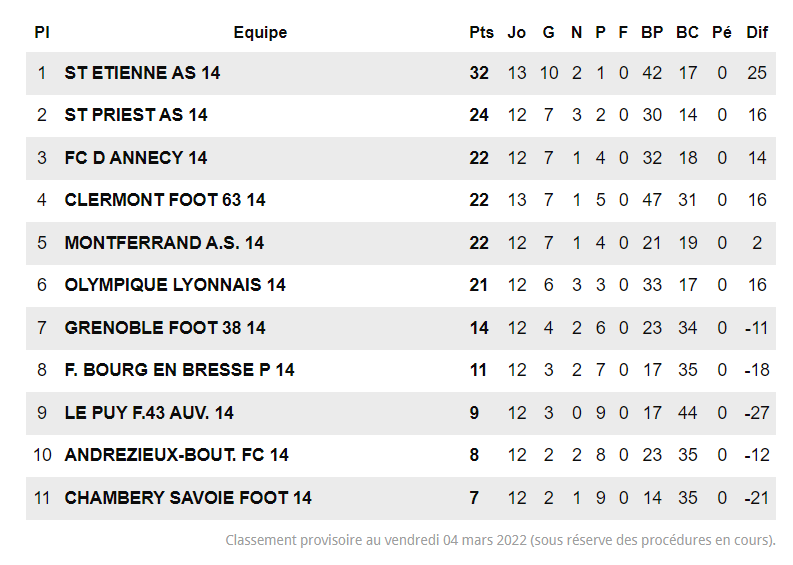This screenshot has height=565, width=793.
Task: Click the BC column header
Action: coord(687,32)
